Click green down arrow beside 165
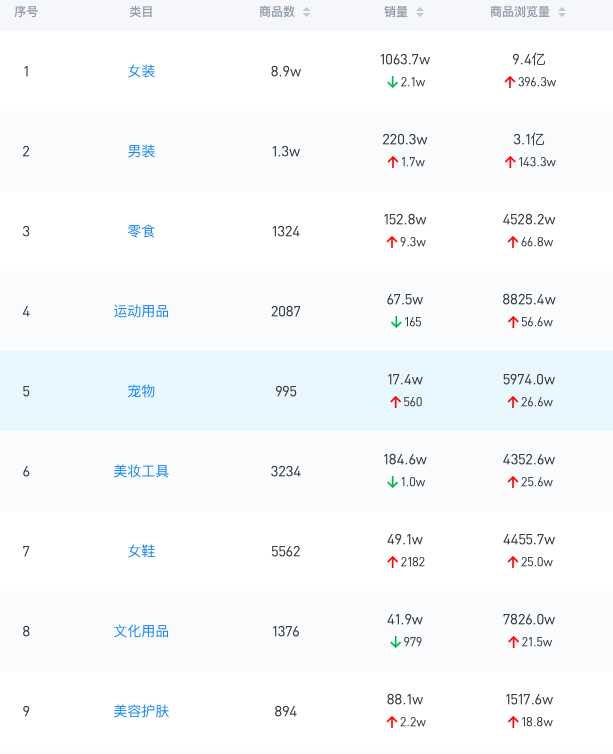 (x=396, y=322)
